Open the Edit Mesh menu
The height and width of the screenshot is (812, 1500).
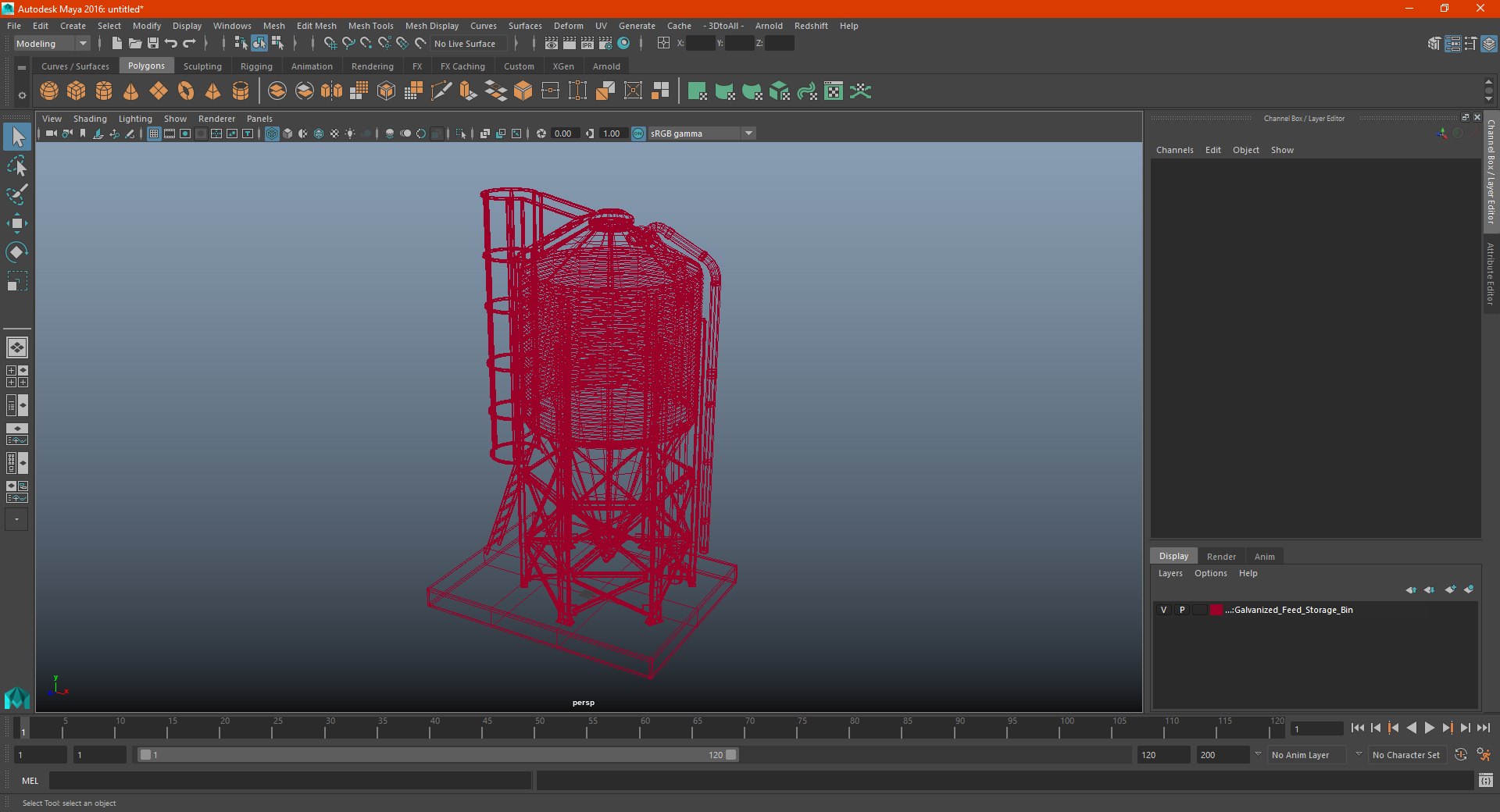(x=316, y=26)
